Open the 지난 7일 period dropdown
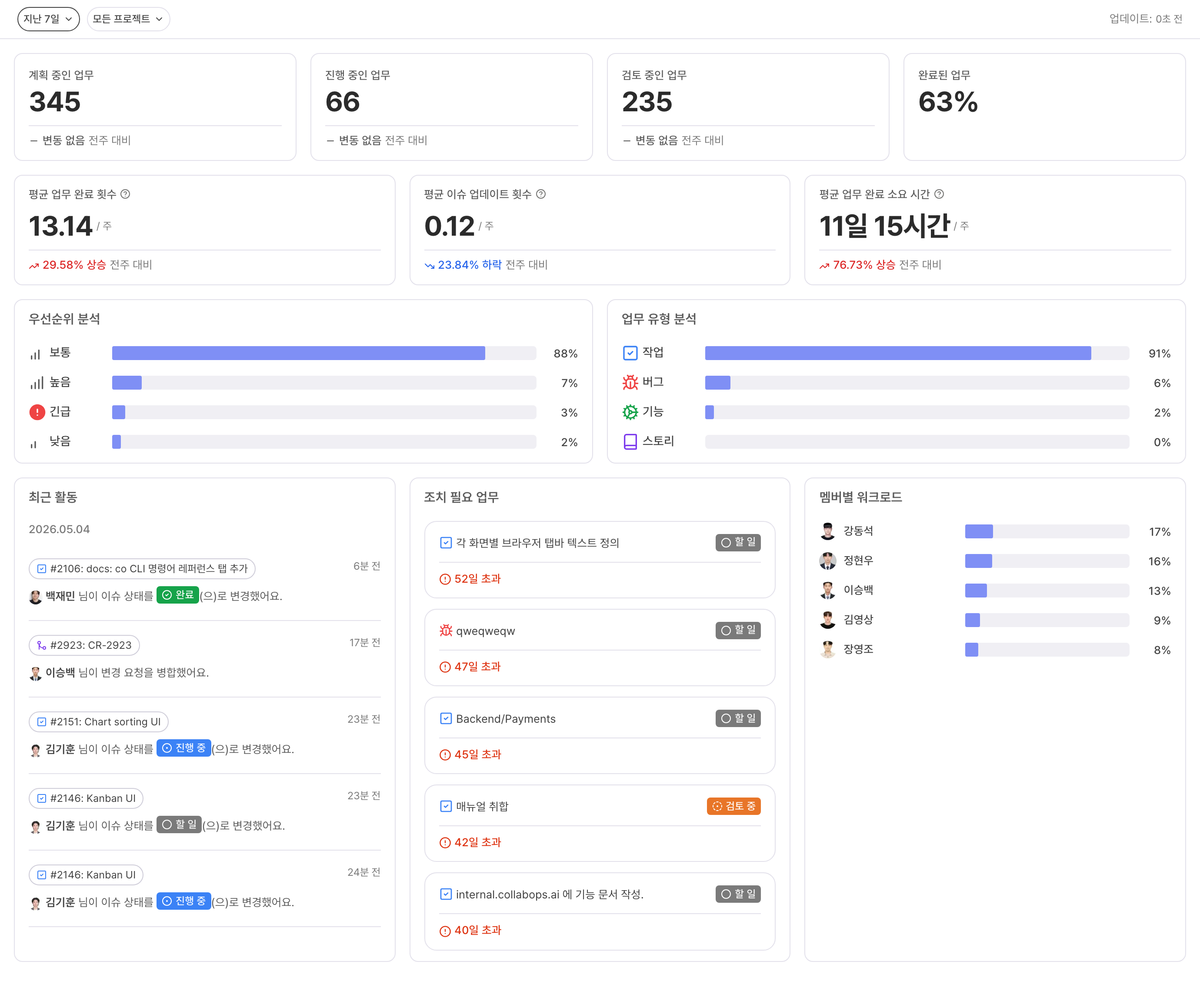1200x1008 pixels. tap(49, 19)
